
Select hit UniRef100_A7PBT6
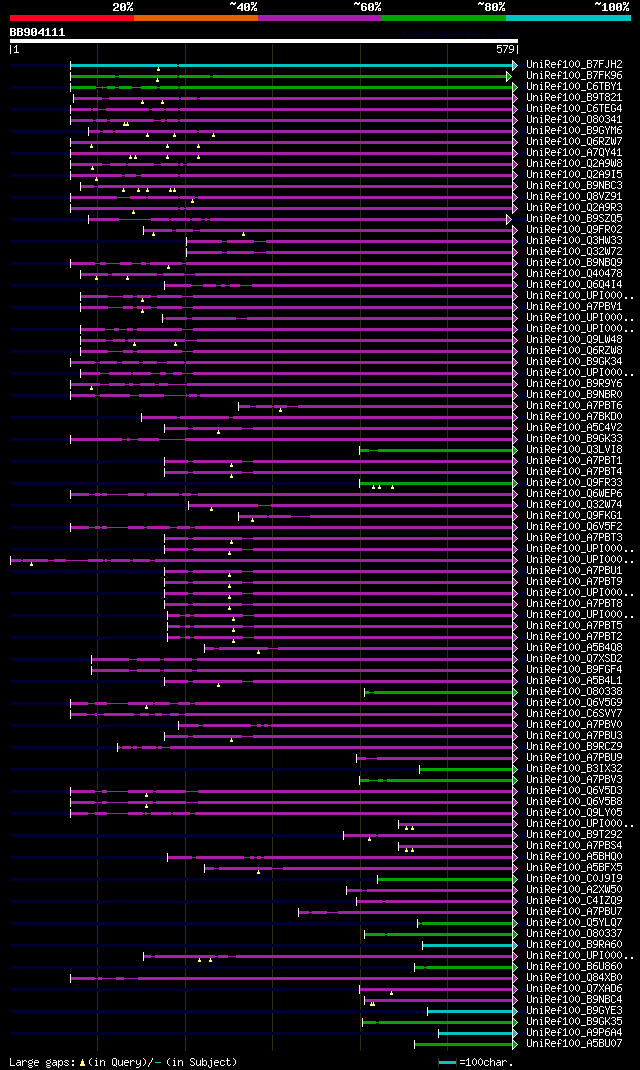point(574,405)
